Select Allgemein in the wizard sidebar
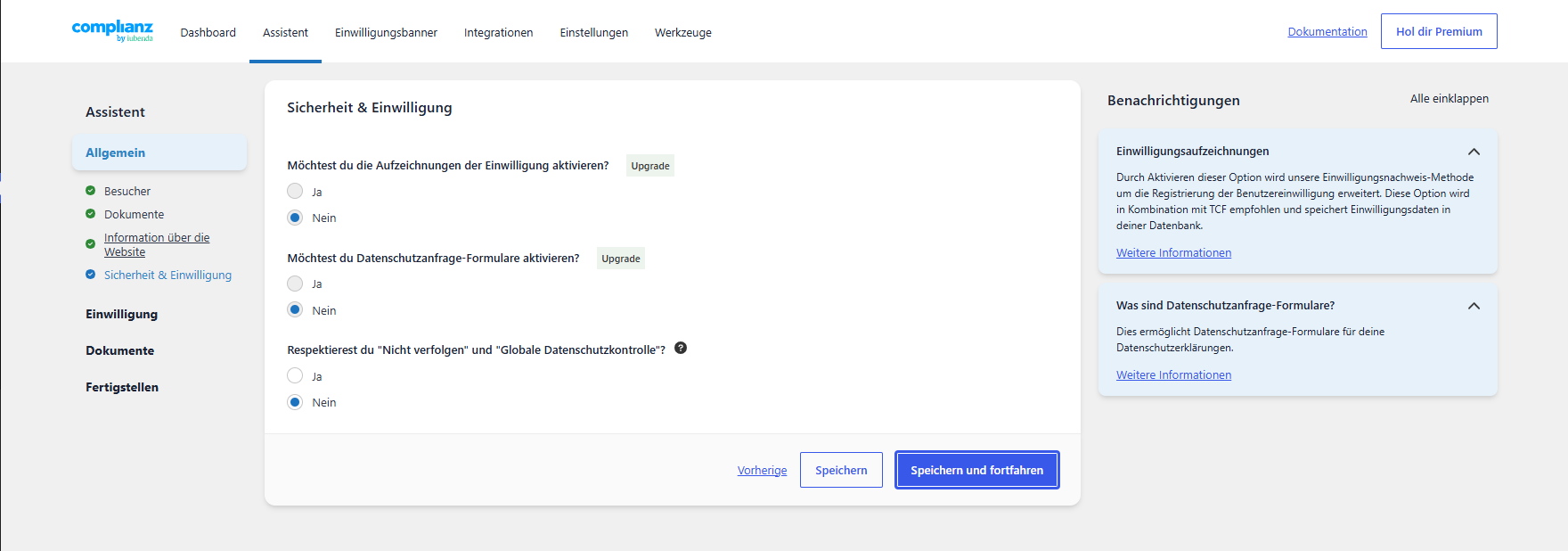The height and width of the screenshot is (551, 1568). click(159, 152)
